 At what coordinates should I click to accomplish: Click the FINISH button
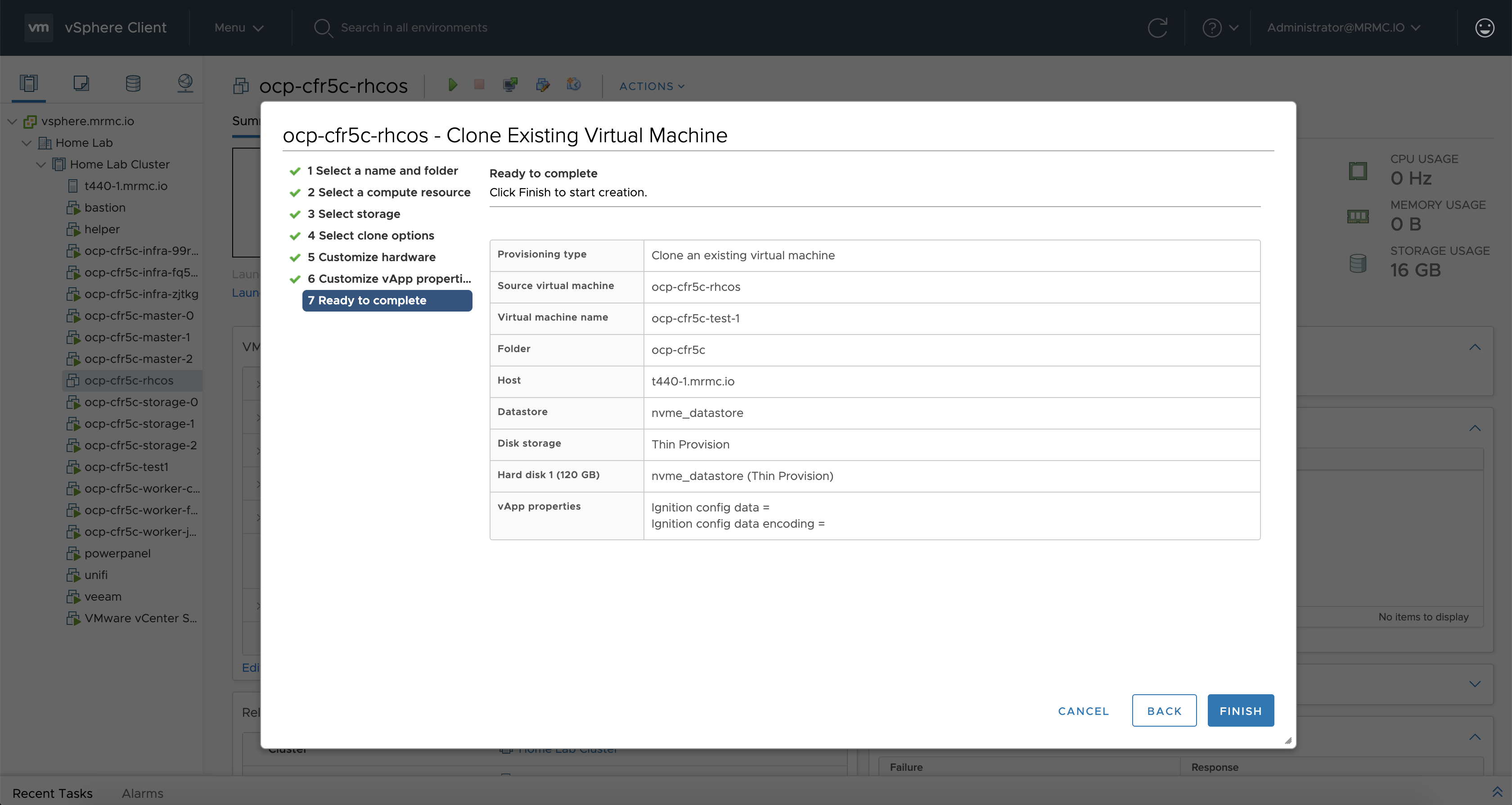click(1240, 710)
